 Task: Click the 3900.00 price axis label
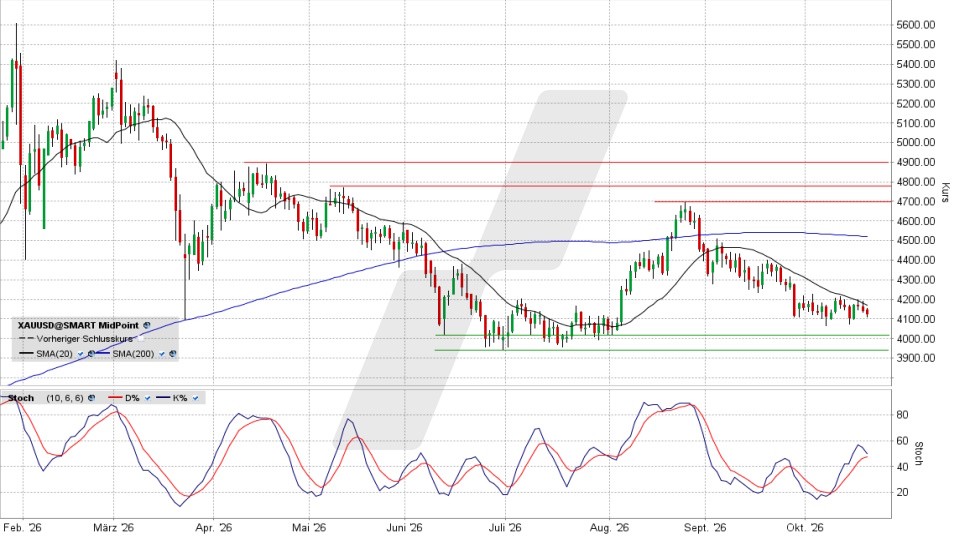click(x=915, y=358)
